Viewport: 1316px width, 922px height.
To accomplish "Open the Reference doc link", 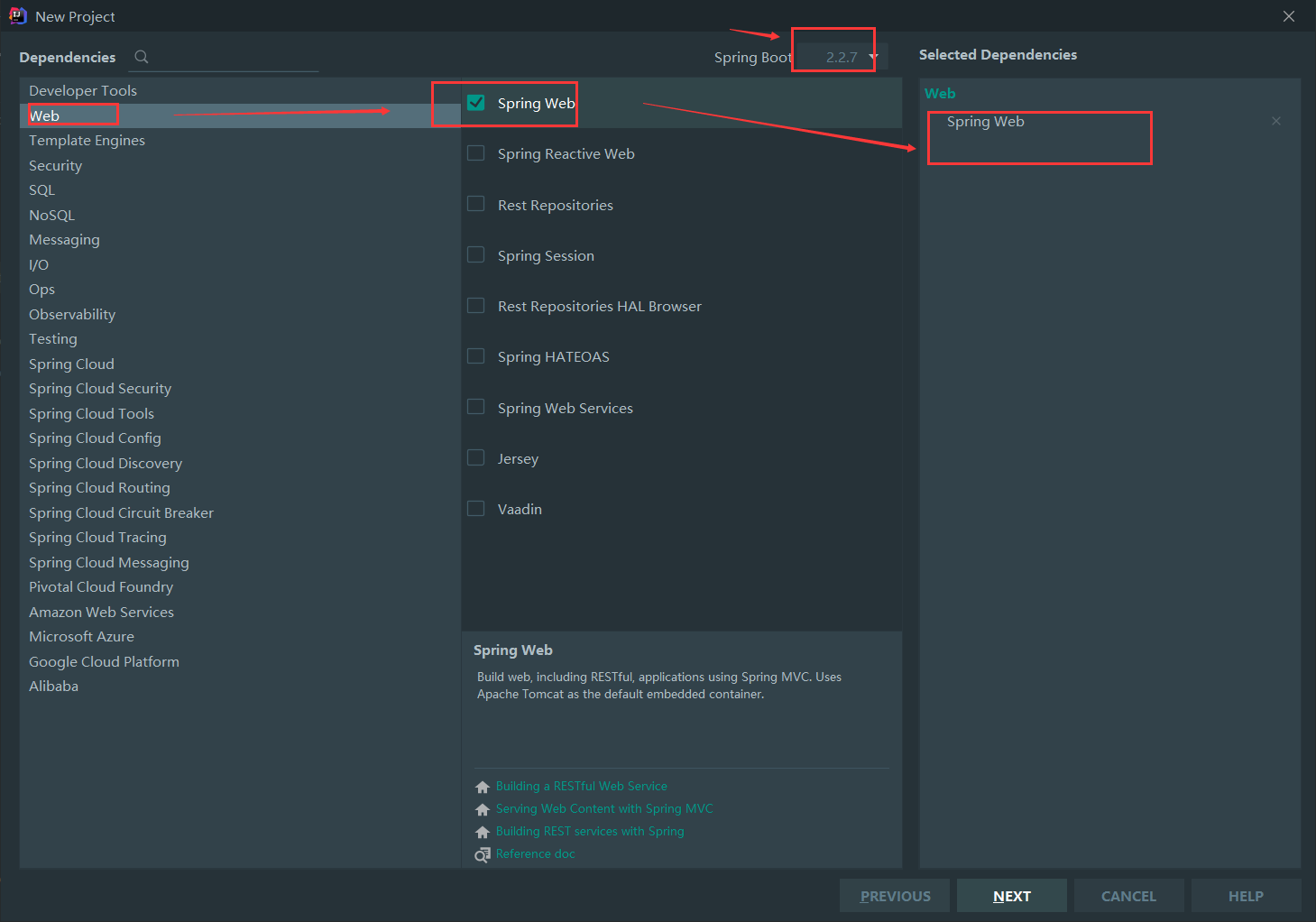I will [x=535, y=854].
